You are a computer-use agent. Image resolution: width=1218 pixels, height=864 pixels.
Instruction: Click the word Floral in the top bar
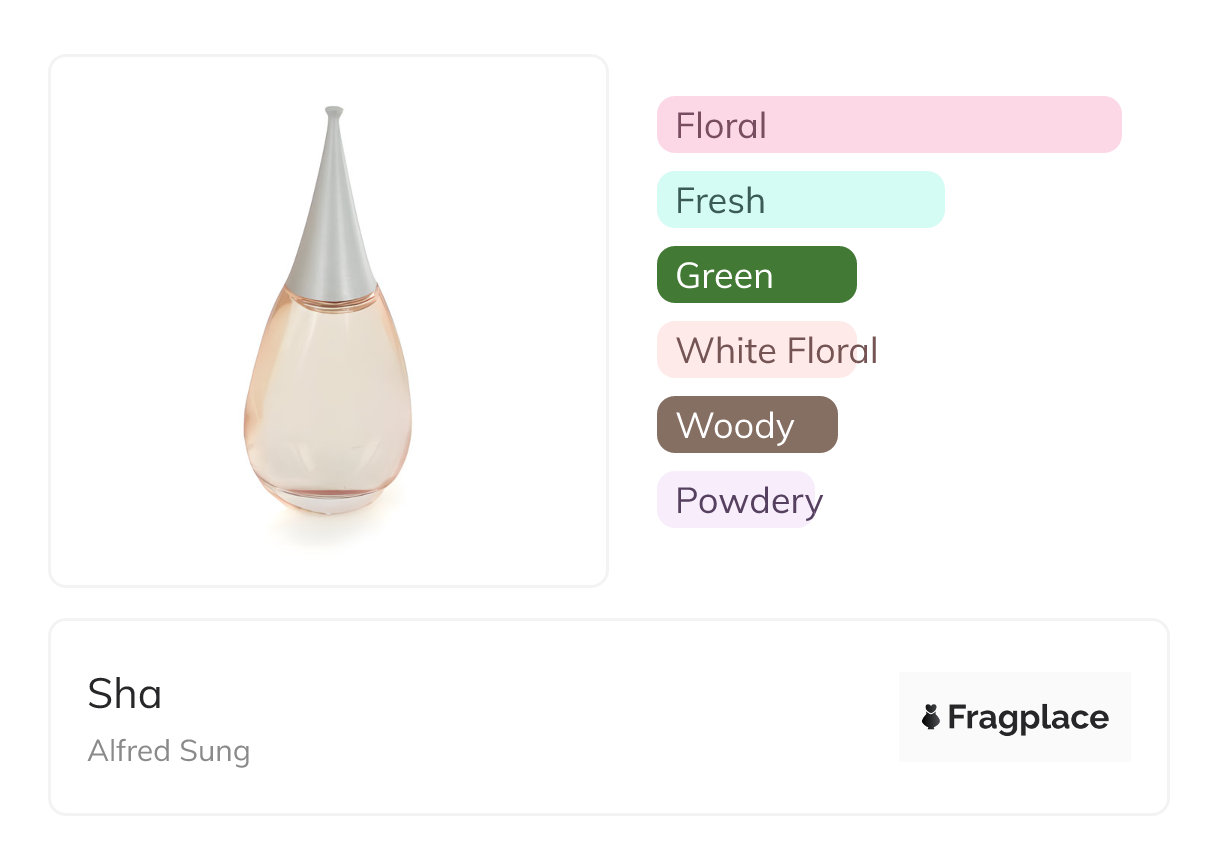tap(721, 125)
